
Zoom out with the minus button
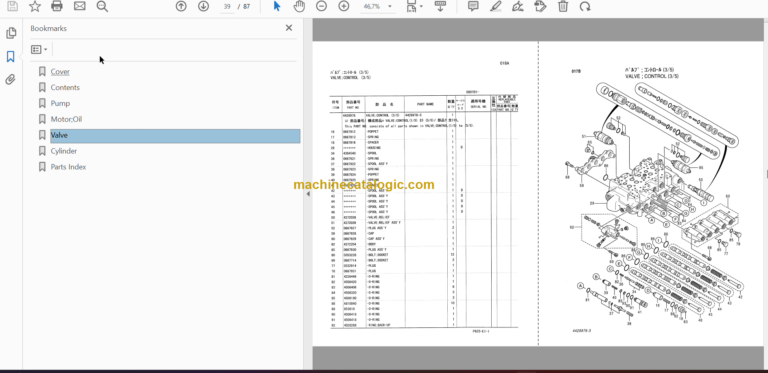click(321, 6)
